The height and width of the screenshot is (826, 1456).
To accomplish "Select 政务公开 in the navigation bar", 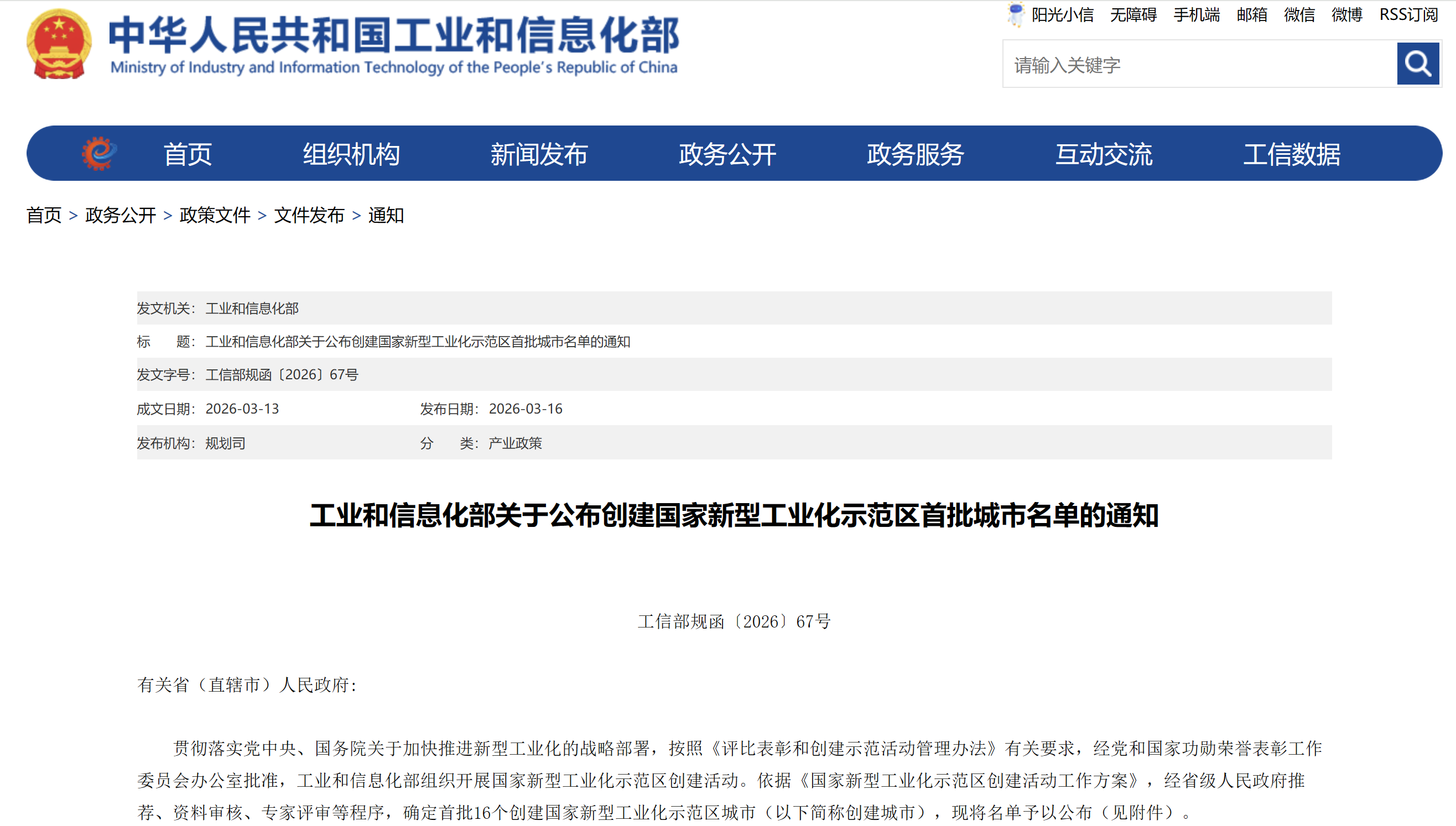I will click(x=727, y=154).
